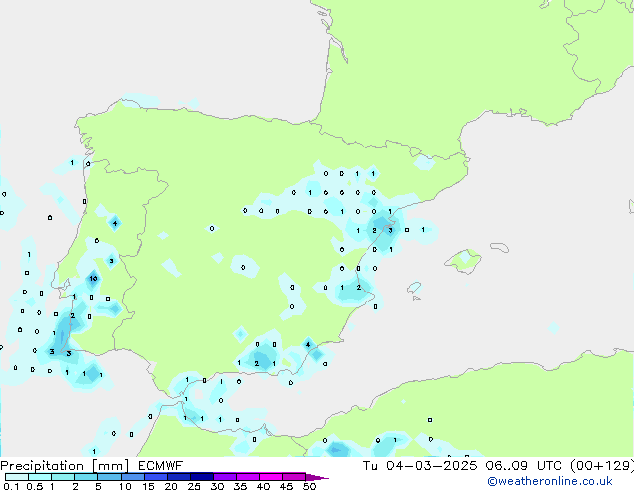Viewport: 634px width, 490px height.
Task: Click the "4" value near southeast Spain coast
Action: point(308,344)
